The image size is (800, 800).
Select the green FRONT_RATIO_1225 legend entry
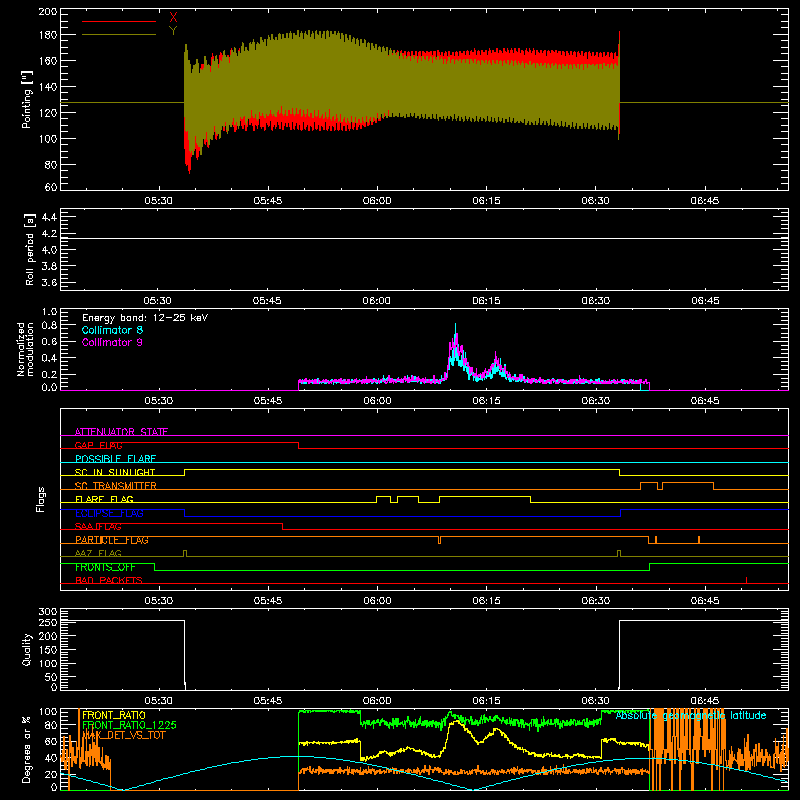pos(129,725)
